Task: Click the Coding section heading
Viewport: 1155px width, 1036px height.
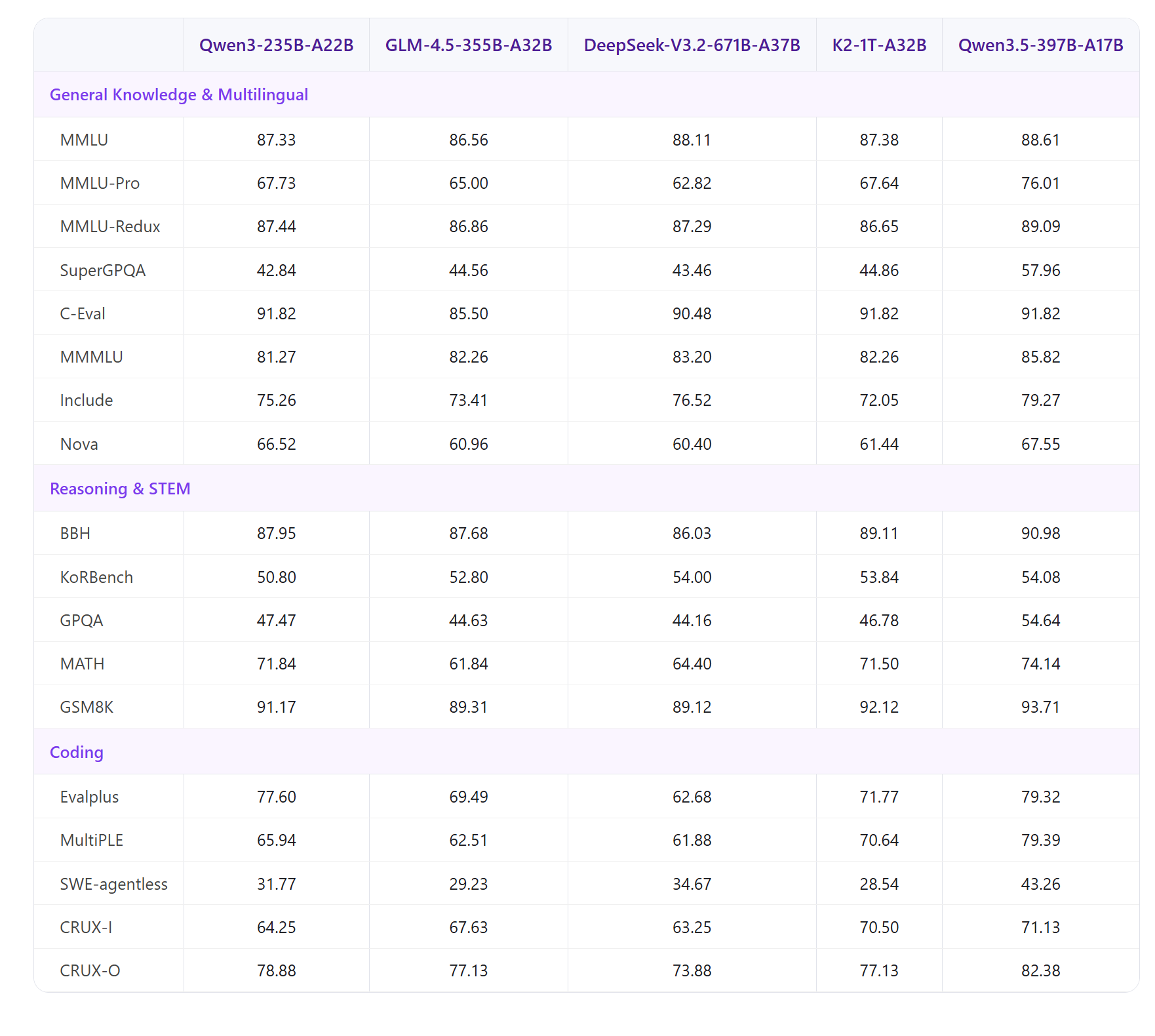Action: pos(77,753)
